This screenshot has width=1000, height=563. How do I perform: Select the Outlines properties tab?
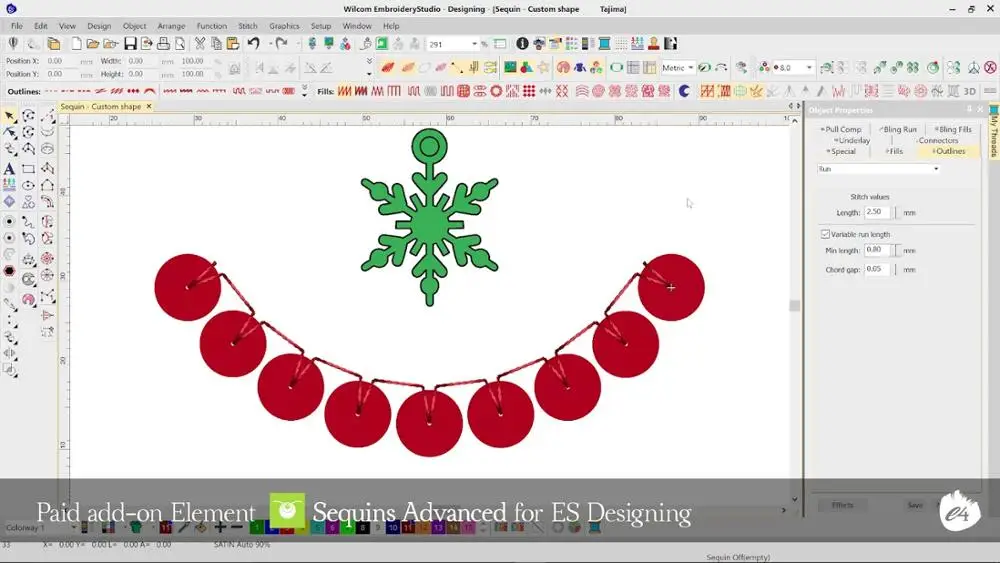click(x=949, y=151)
